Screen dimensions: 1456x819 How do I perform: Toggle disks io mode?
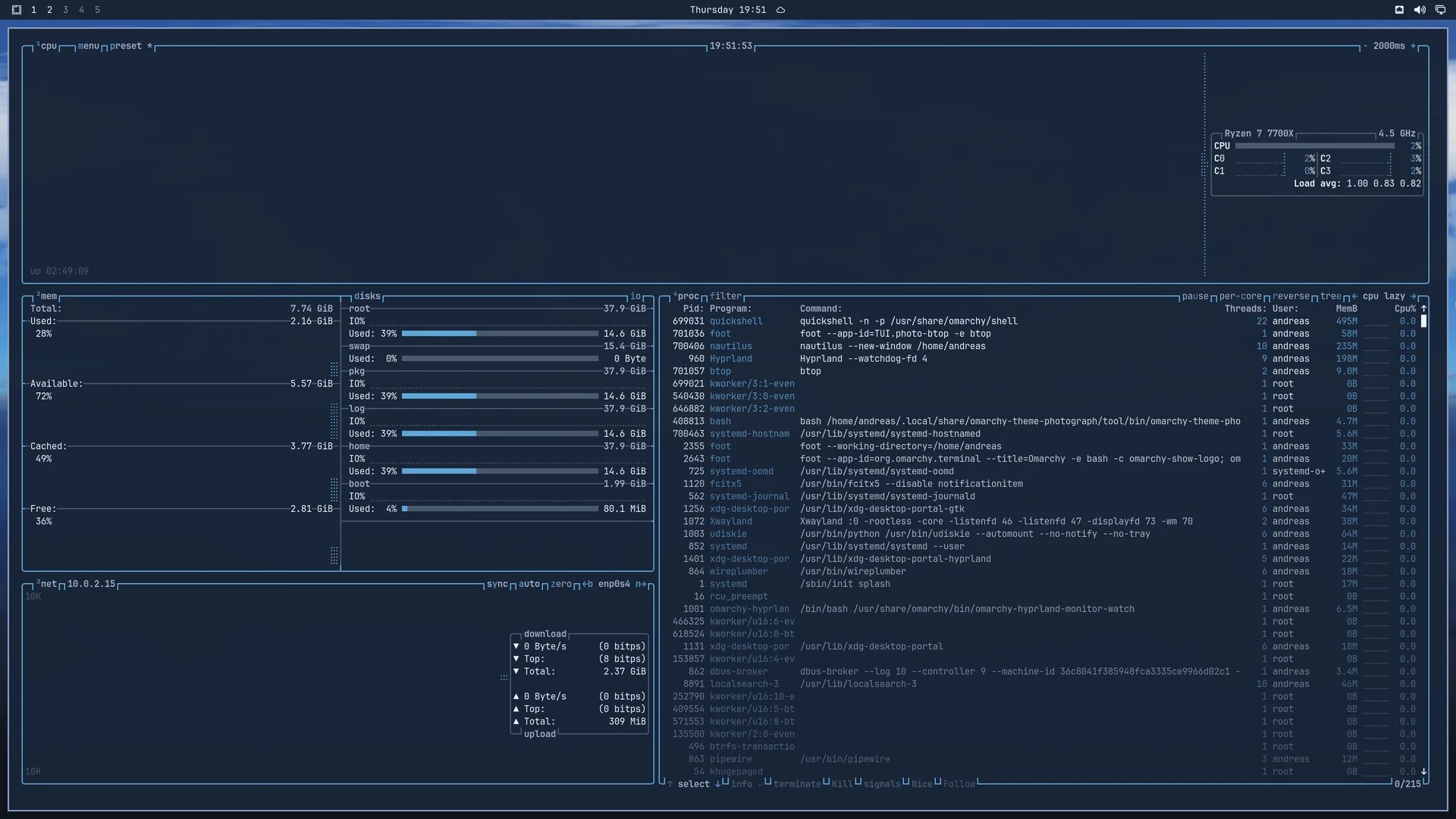(635, 297)
